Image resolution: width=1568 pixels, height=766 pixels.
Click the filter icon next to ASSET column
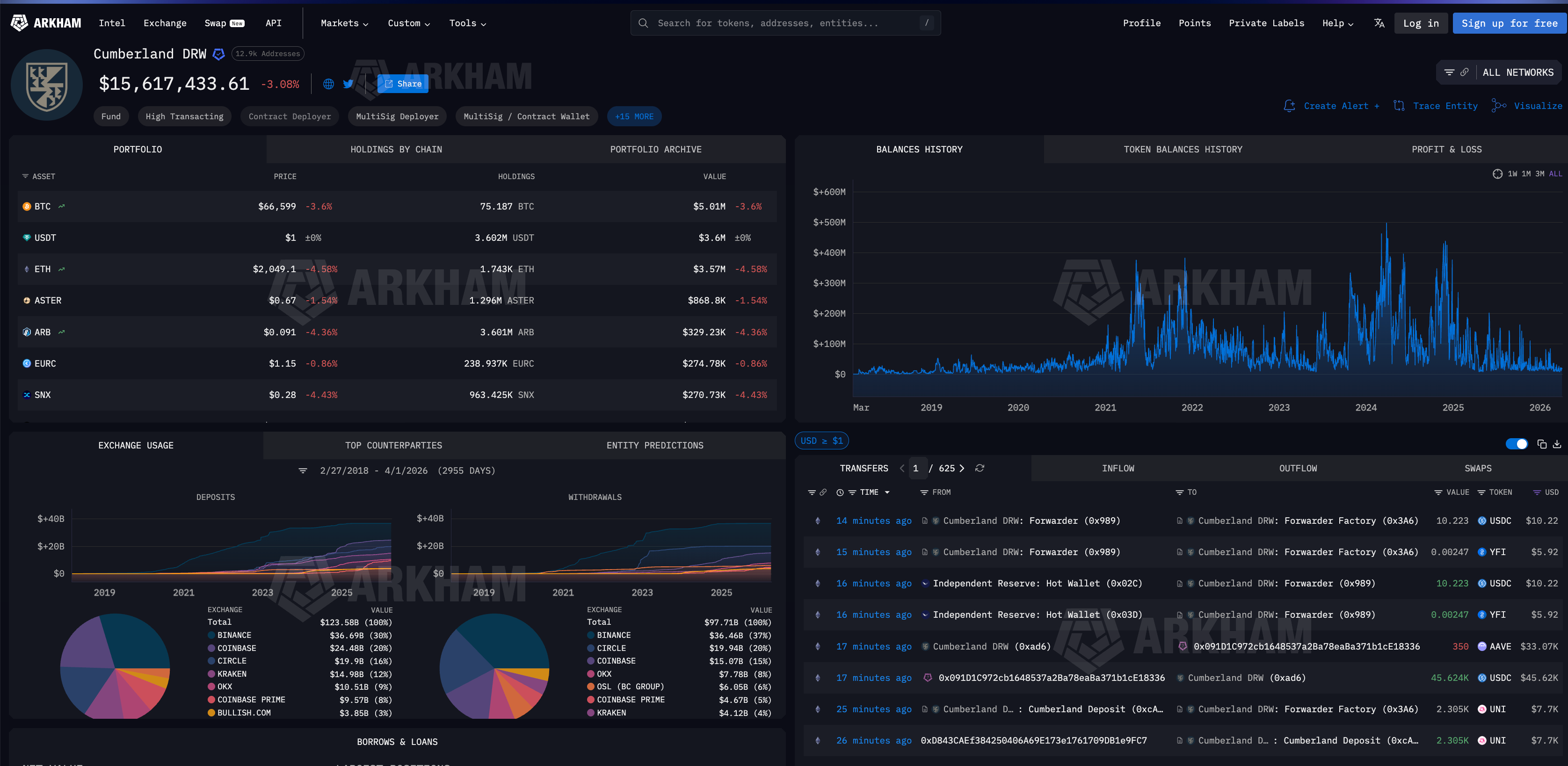click(26, 176)
